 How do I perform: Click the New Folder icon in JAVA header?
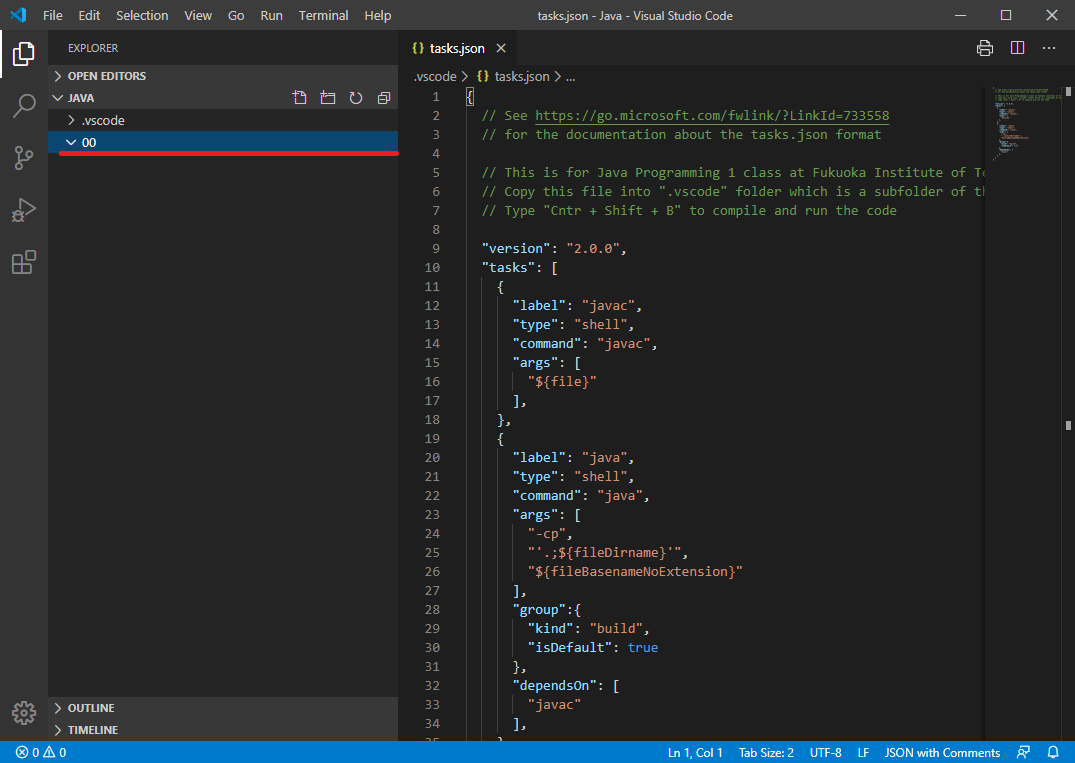[328, 98]
